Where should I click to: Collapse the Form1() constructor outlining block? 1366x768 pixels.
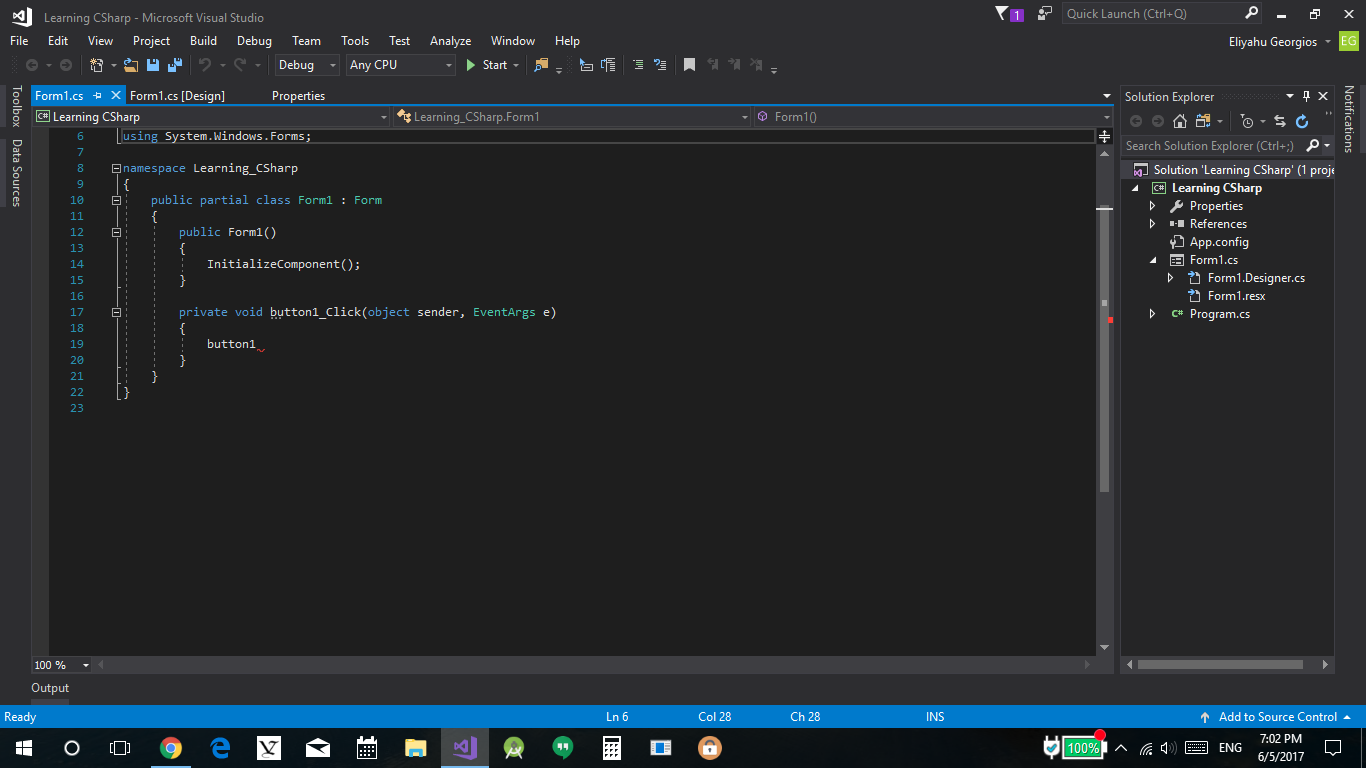[x=116, y=232]
